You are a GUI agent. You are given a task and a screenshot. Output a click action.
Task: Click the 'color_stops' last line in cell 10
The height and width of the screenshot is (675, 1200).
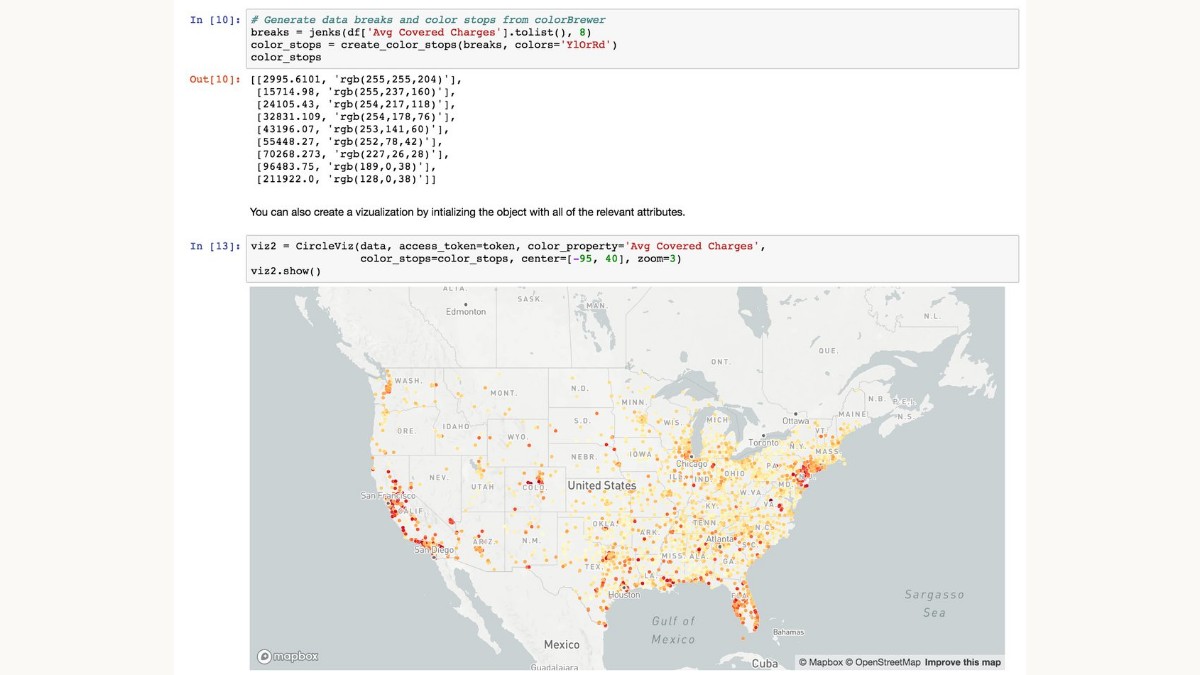click(x=286, y=57)
